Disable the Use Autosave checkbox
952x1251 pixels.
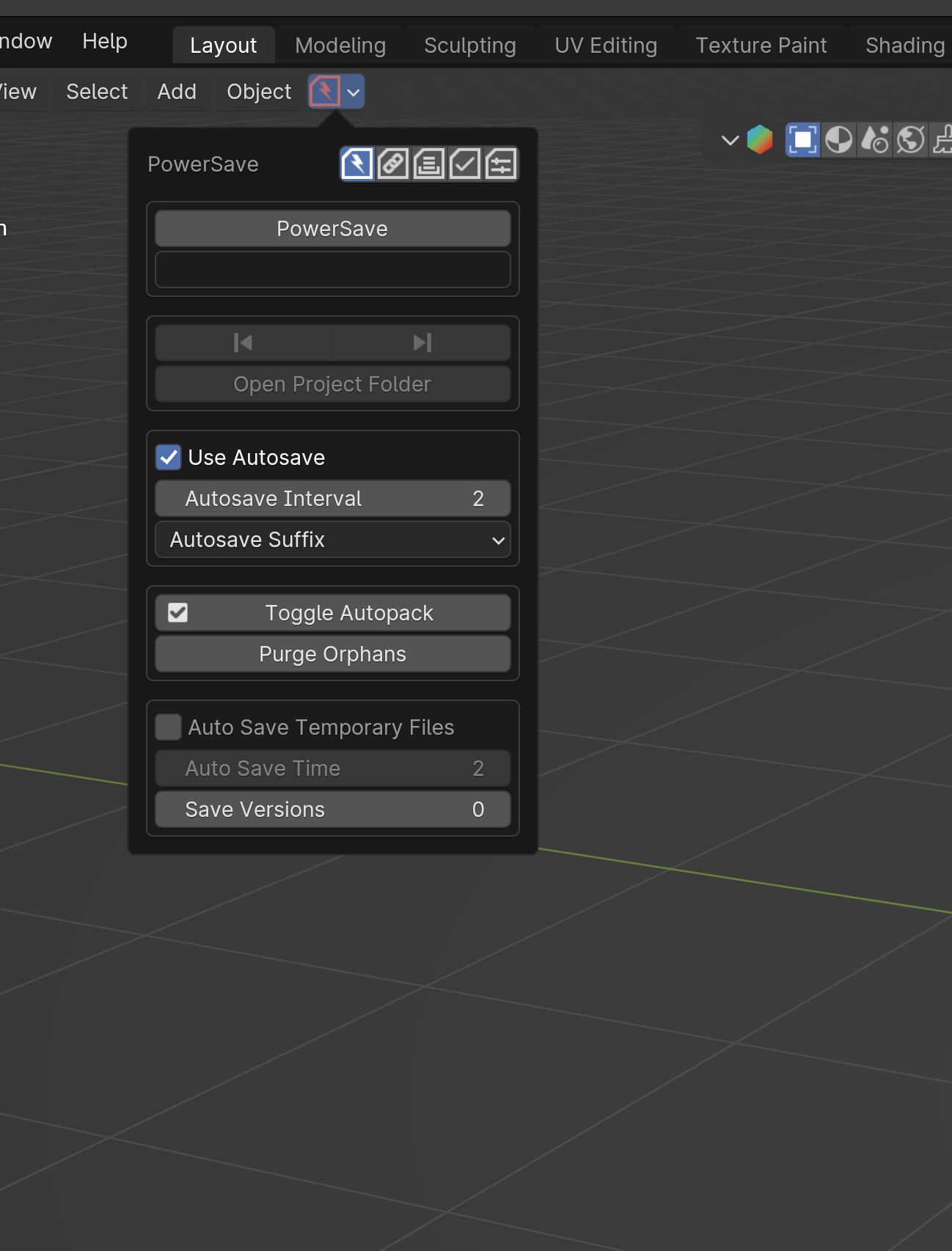click(x=169, y=458)
